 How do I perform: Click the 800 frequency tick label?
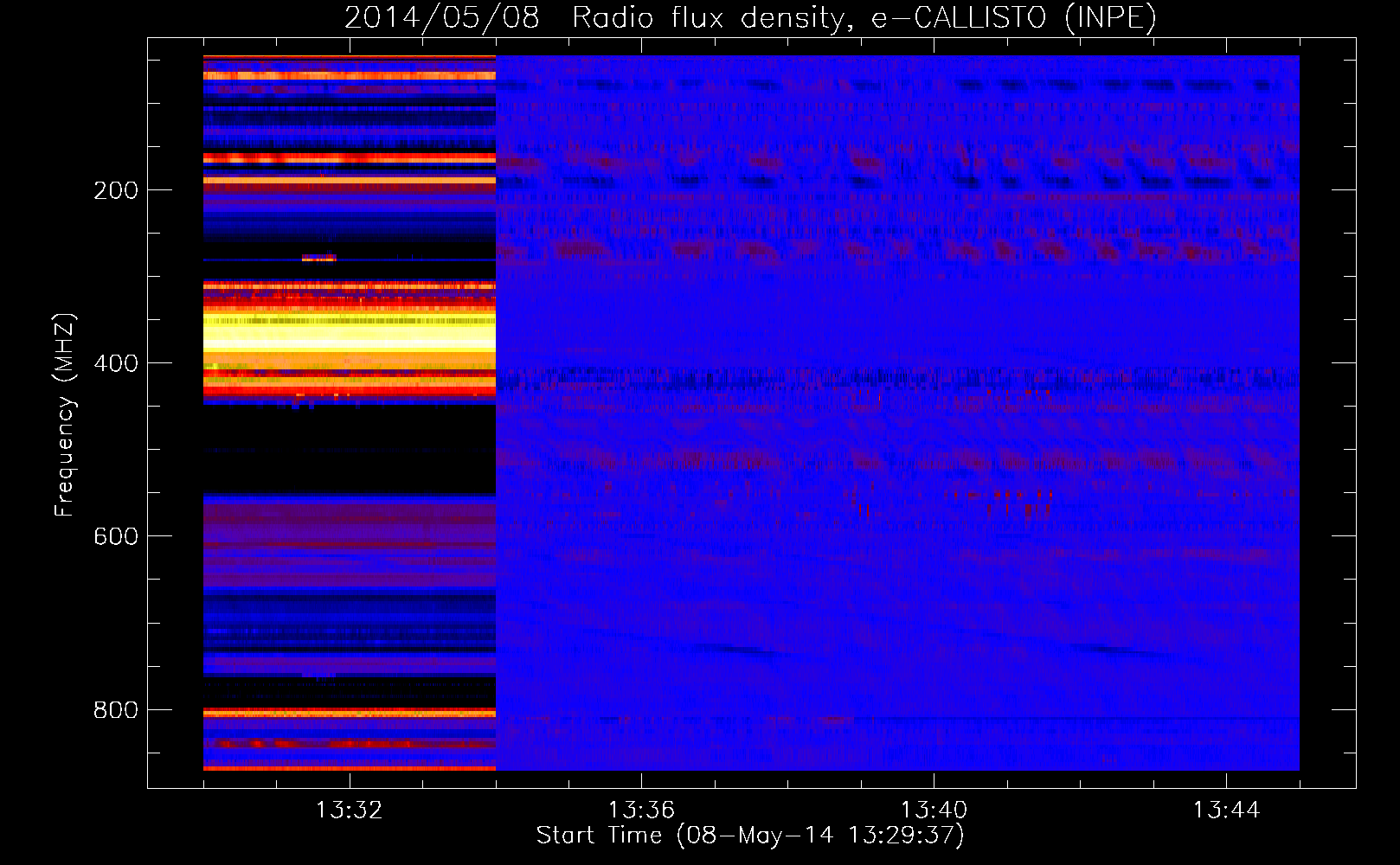(x=116, y=709)
